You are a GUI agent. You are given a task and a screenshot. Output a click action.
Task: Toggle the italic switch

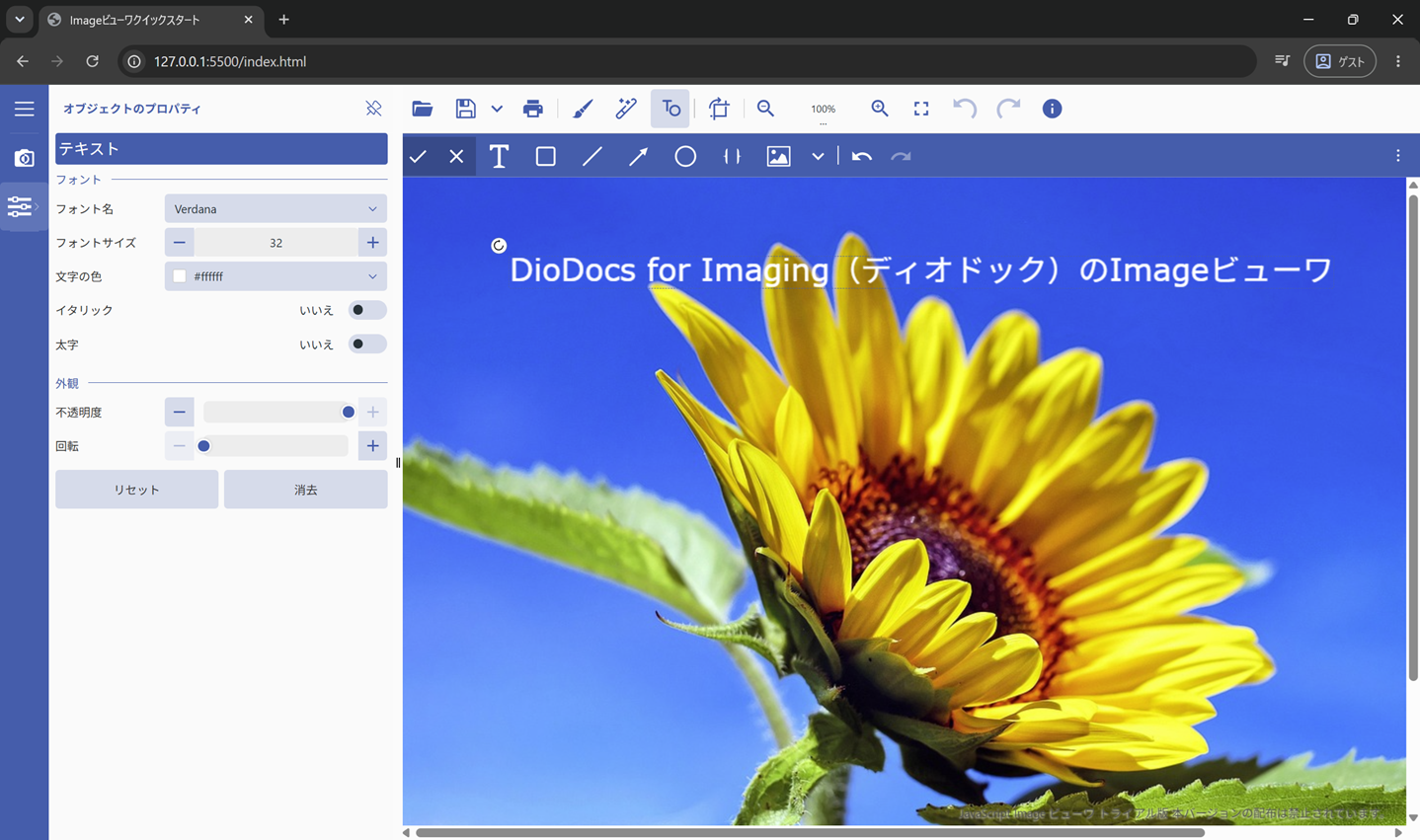coord(367,310)
